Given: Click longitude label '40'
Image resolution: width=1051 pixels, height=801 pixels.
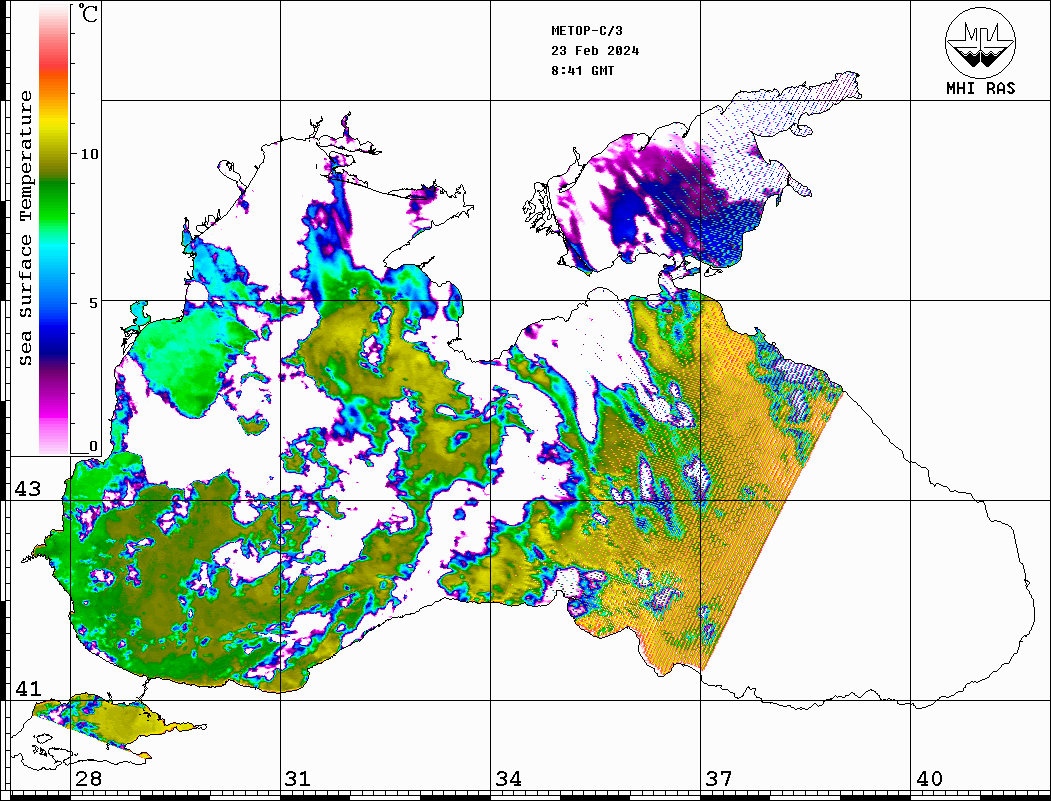Looking at the screenshot, I should (929, 779).
